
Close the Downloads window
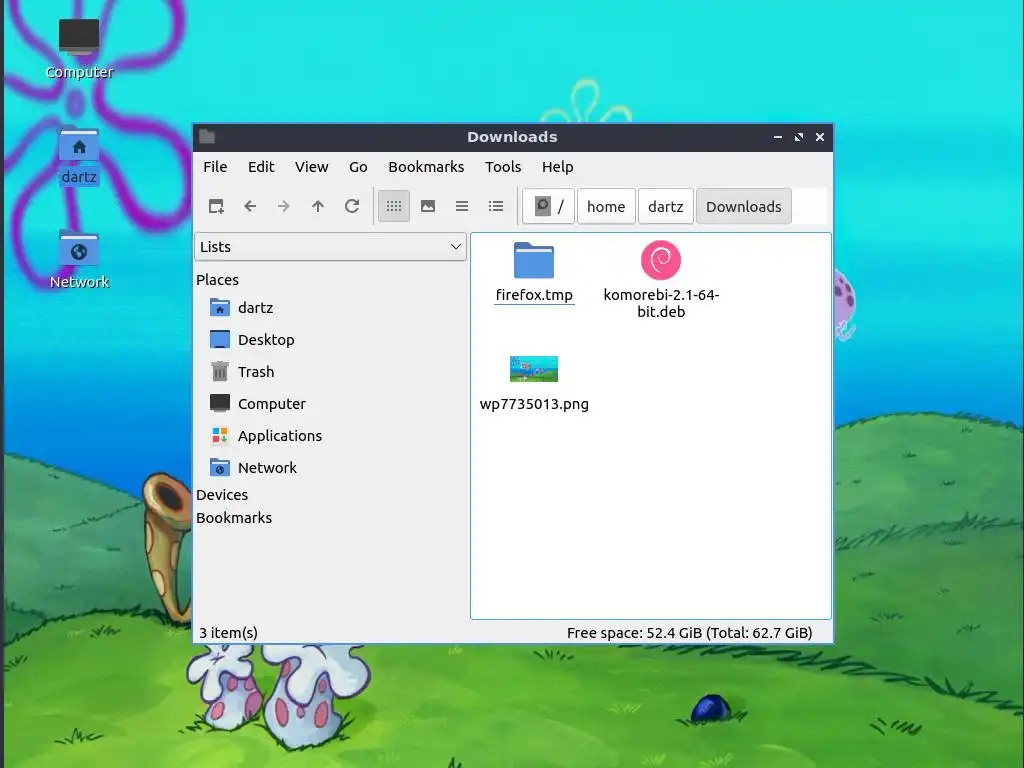point(820,137)
